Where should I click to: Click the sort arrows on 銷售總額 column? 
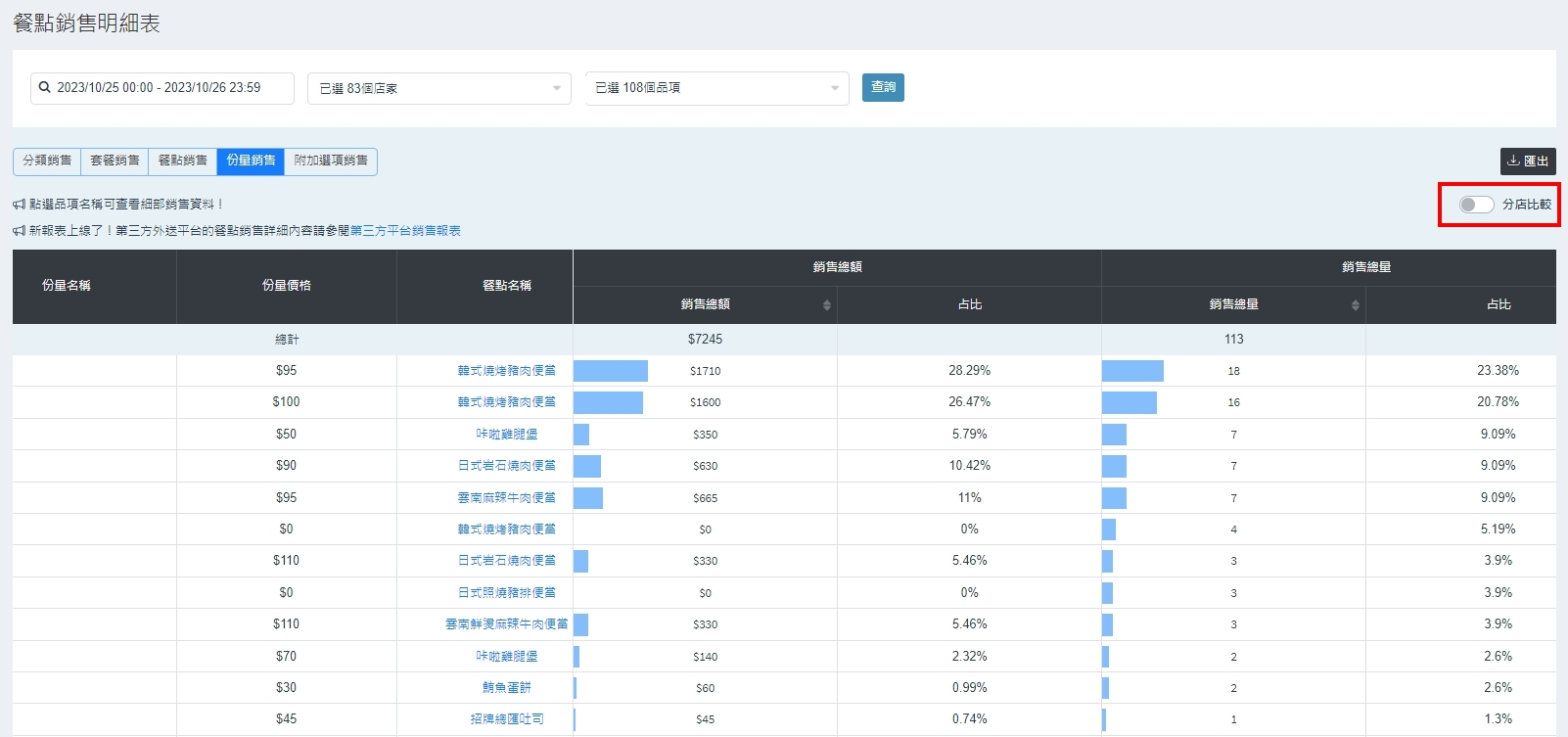tap(826, 305)
